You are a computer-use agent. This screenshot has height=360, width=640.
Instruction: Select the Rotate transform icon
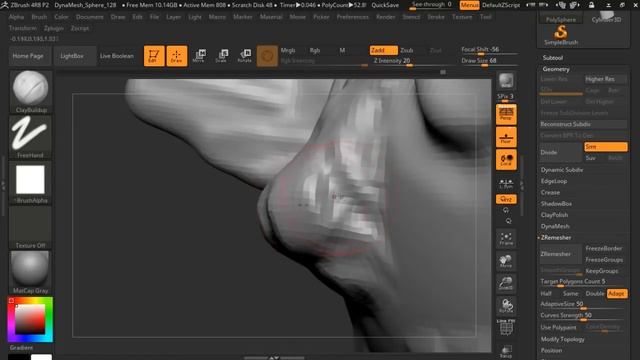244,56
